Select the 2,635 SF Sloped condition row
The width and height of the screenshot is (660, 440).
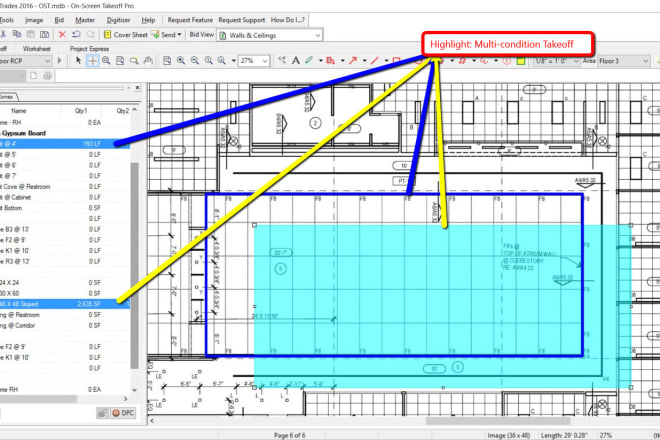click(65, 304)
